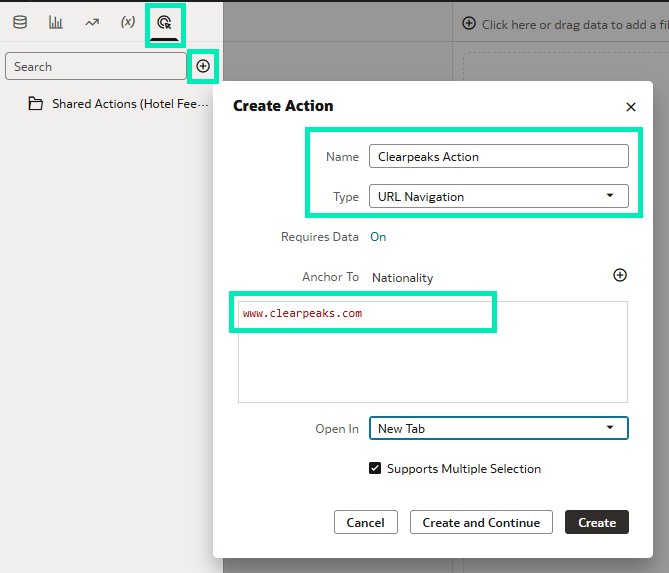669x573 pixels.
Task: Open the Data panel database icon
Action: (20, 22)
